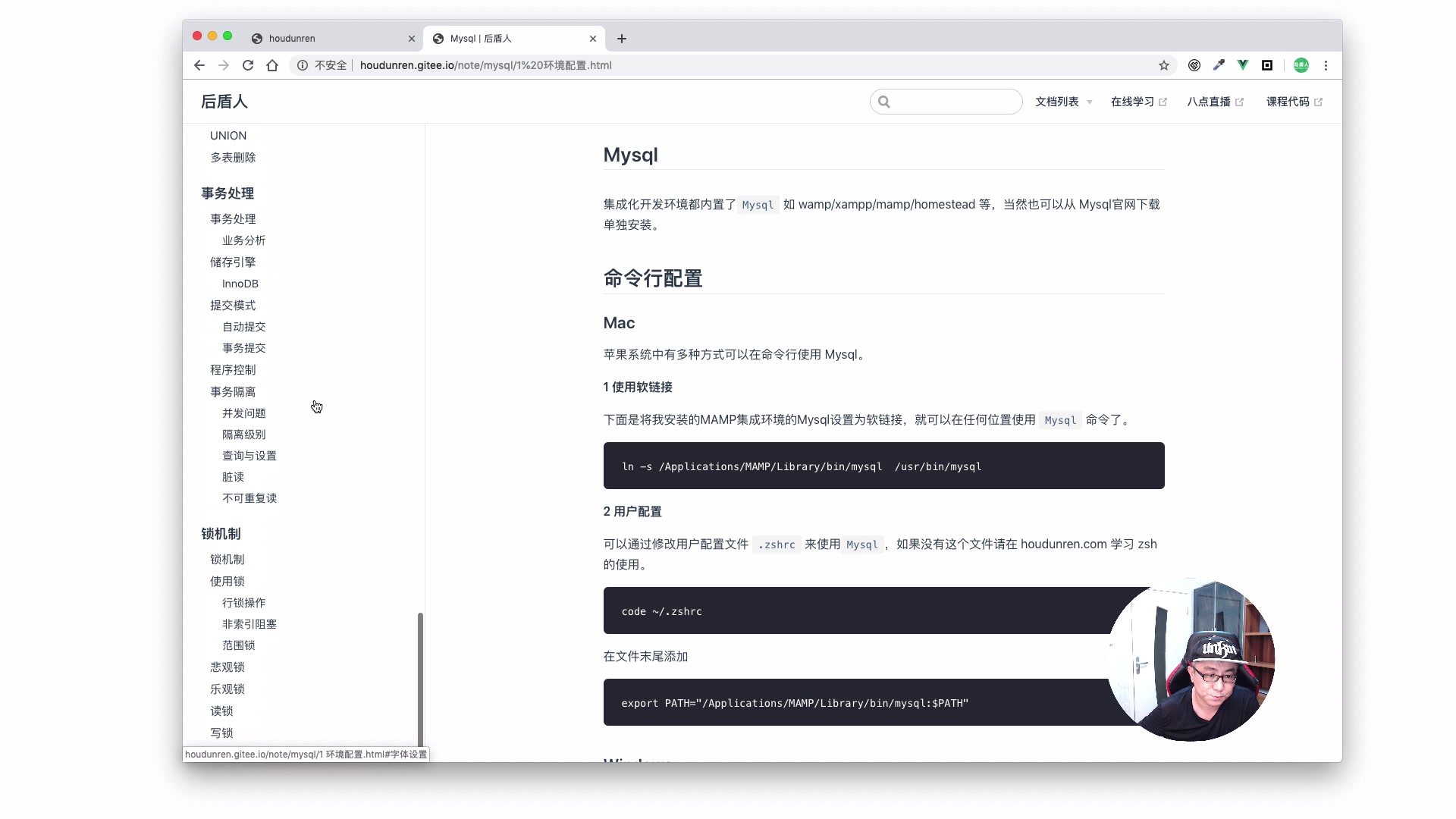Expand the 锁机制 section heading
Screen dimensions: 1456x819
pos(221,534)
